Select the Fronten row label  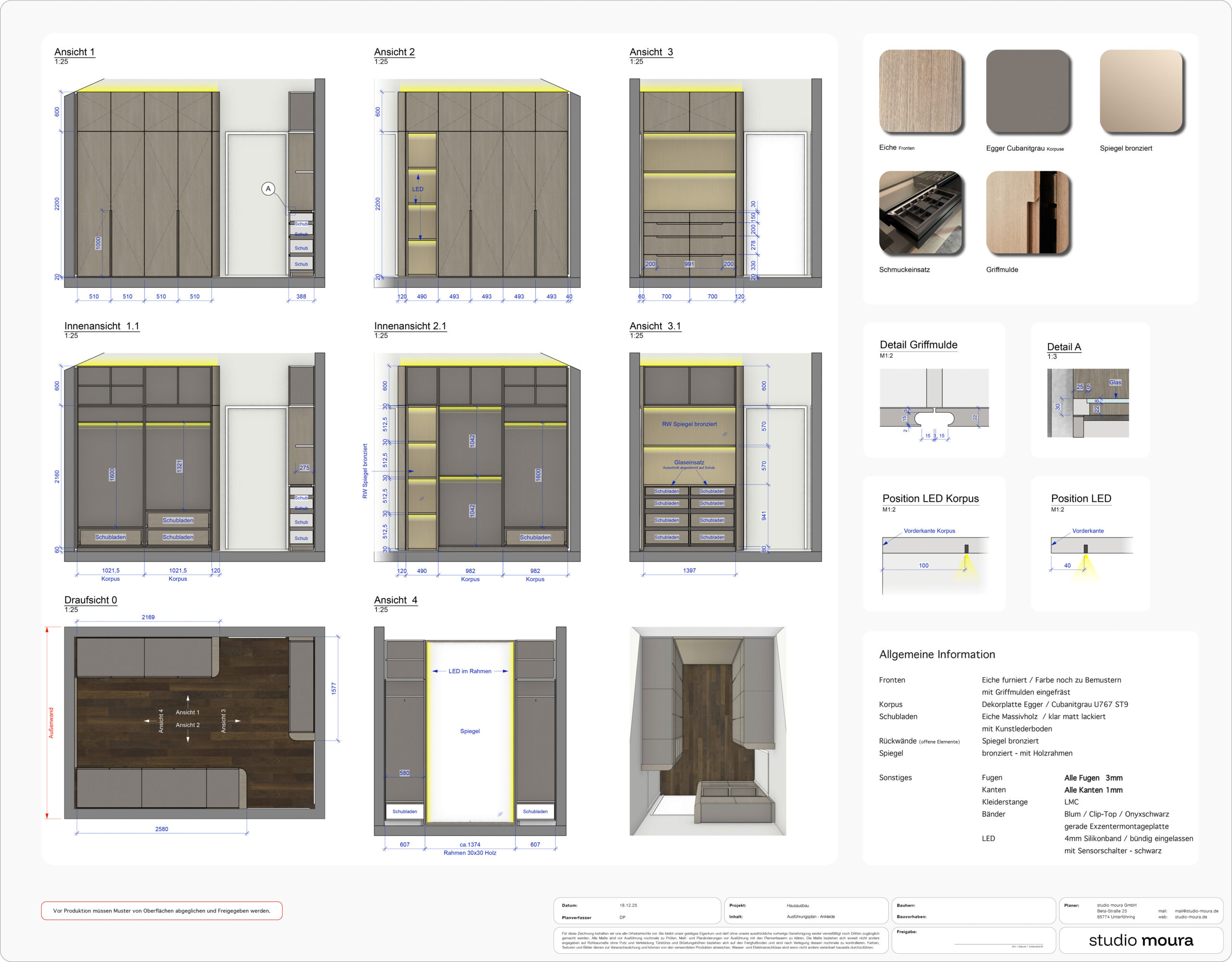(x=892, y=680)
